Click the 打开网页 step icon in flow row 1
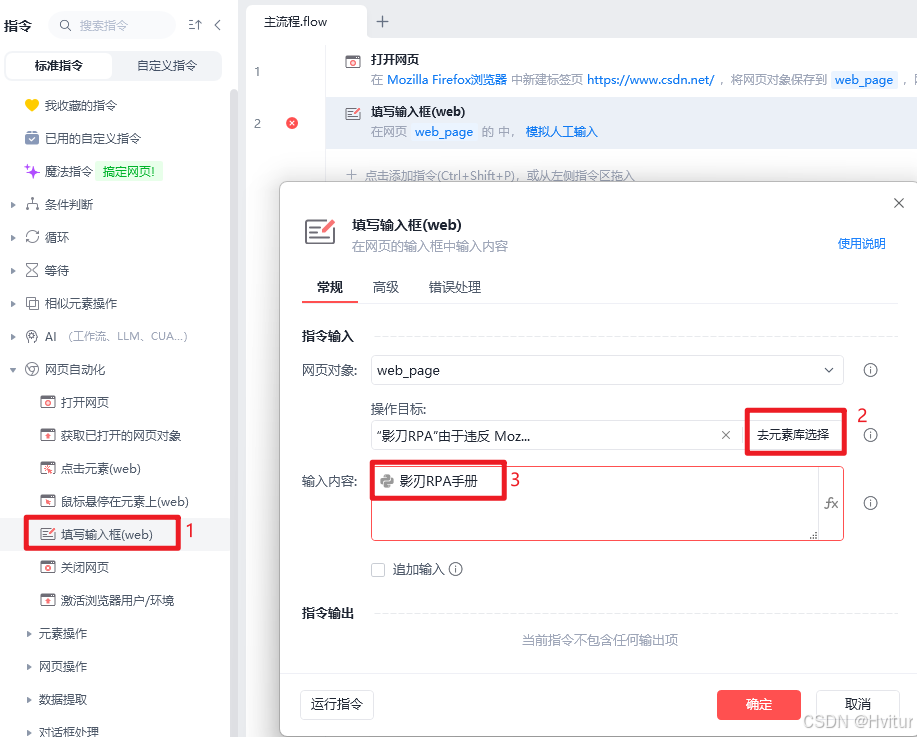 [x=353, y=61]
